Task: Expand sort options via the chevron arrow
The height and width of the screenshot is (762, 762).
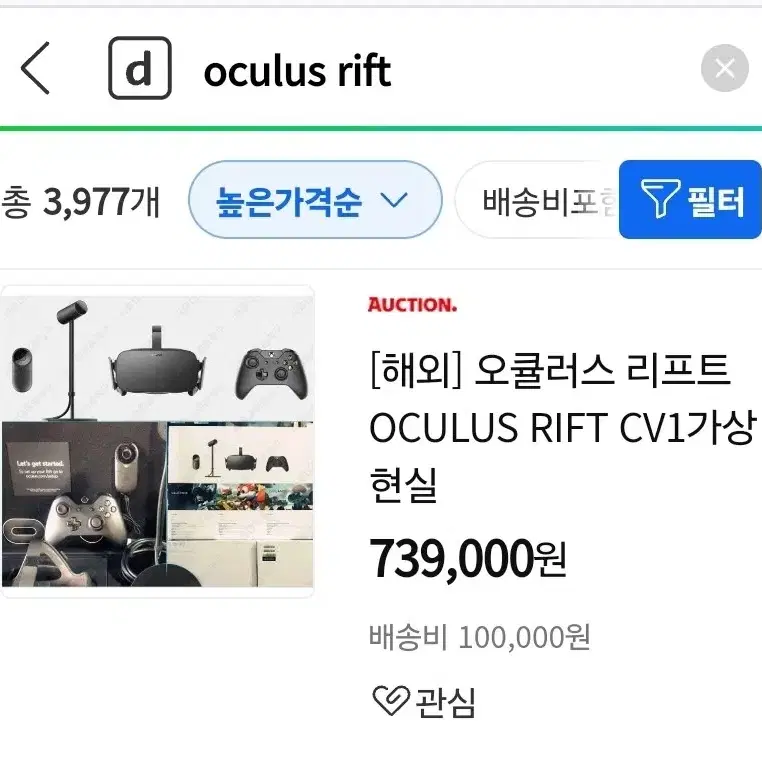Action: [x=394, y=200]
